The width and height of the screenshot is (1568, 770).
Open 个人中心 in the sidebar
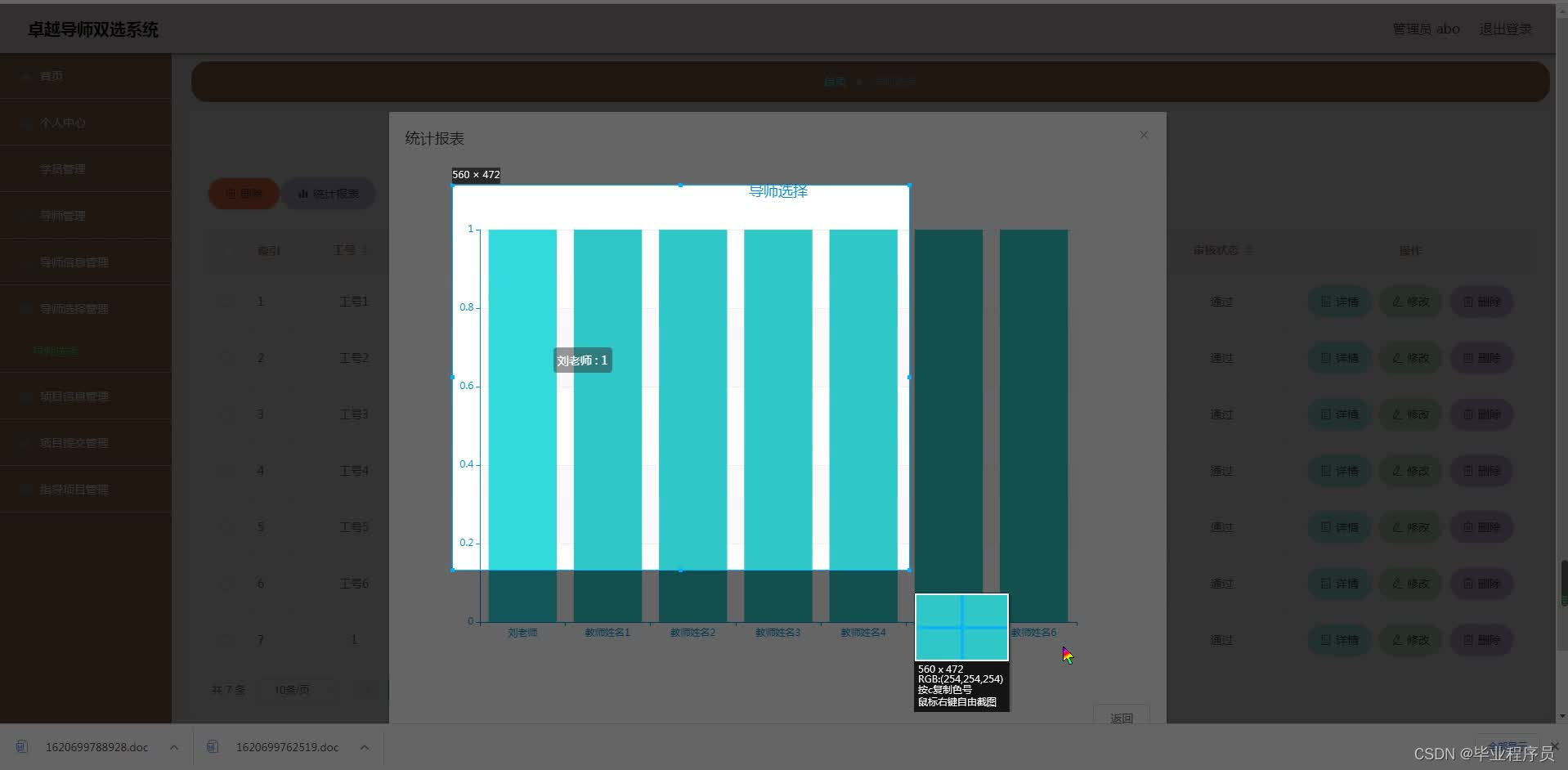tap(86, 123)
